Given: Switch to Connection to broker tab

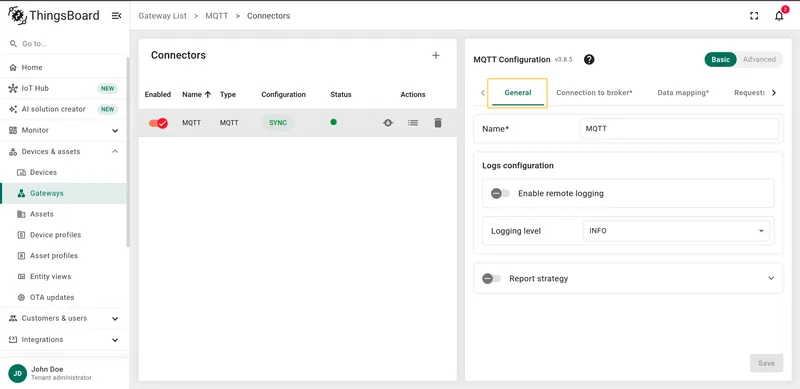Looking at the screenshot, I should pos(594,93).
